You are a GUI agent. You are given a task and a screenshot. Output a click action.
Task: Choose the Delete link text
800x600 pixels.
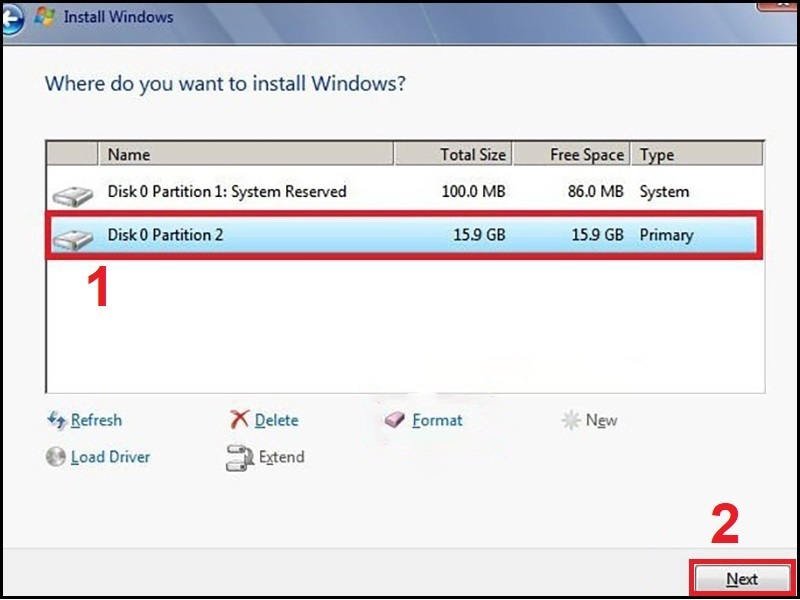[276, 421]
